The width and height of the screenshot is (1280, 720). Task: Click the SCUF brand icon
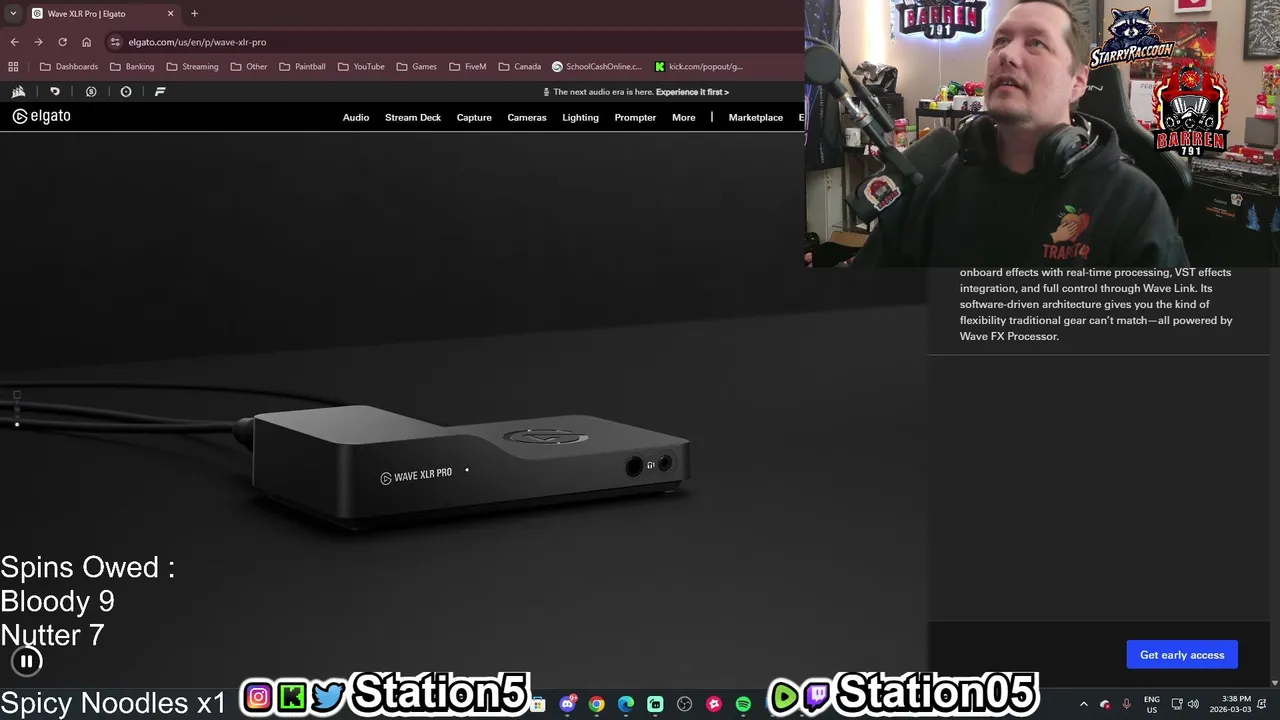pos(55,92)
